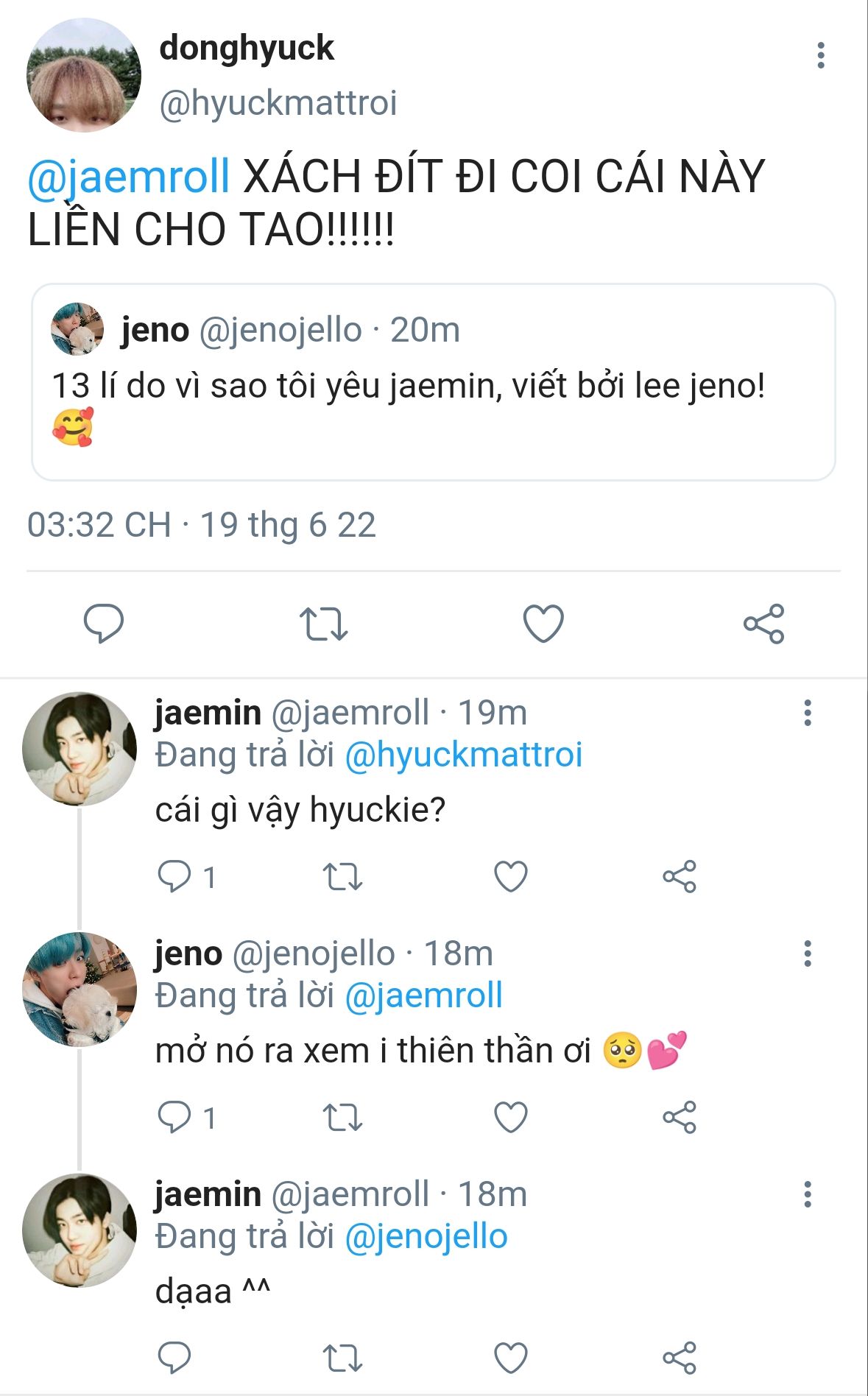Like jeno's 'mở nó ra xem' reply
The height and width of the screenshot is (1396, 868).
pyautogui.click(x=510, y=1117)
